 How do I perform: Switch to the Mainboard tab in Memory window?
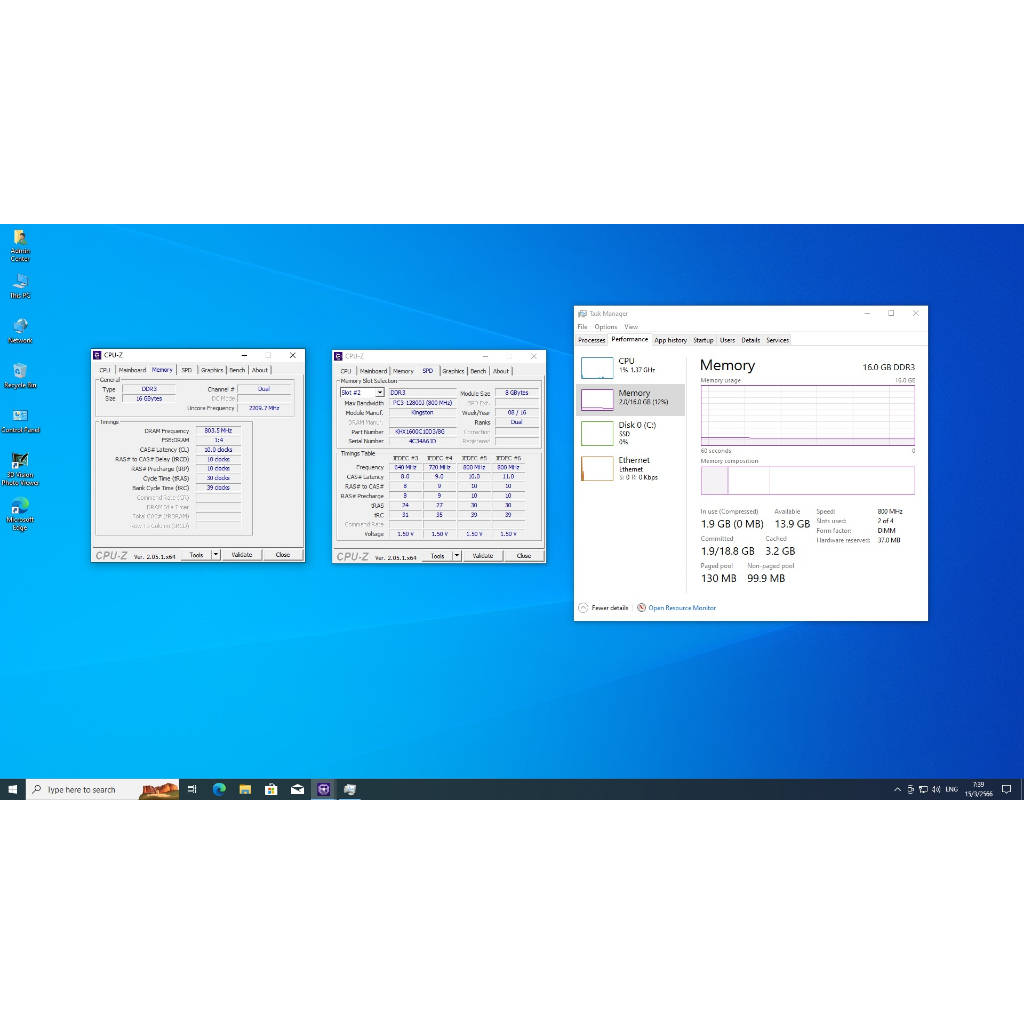pyautogui.click(x=132, y=370)
